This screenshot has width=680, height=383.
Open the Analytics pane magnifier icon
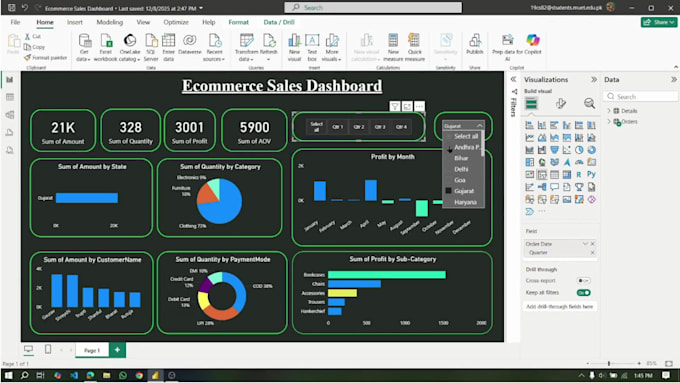pyautogui.click(x=589, y=103)
